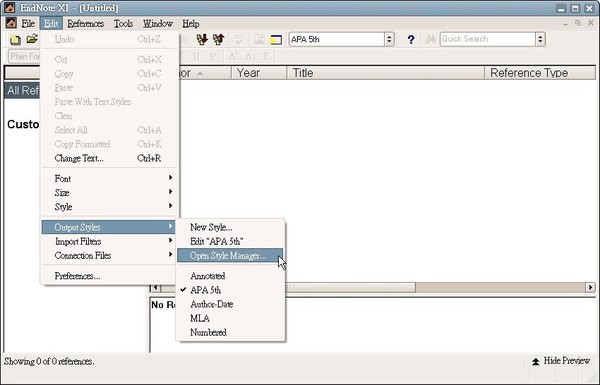Open Preferences... from the Edit menu

coord(109,276)
